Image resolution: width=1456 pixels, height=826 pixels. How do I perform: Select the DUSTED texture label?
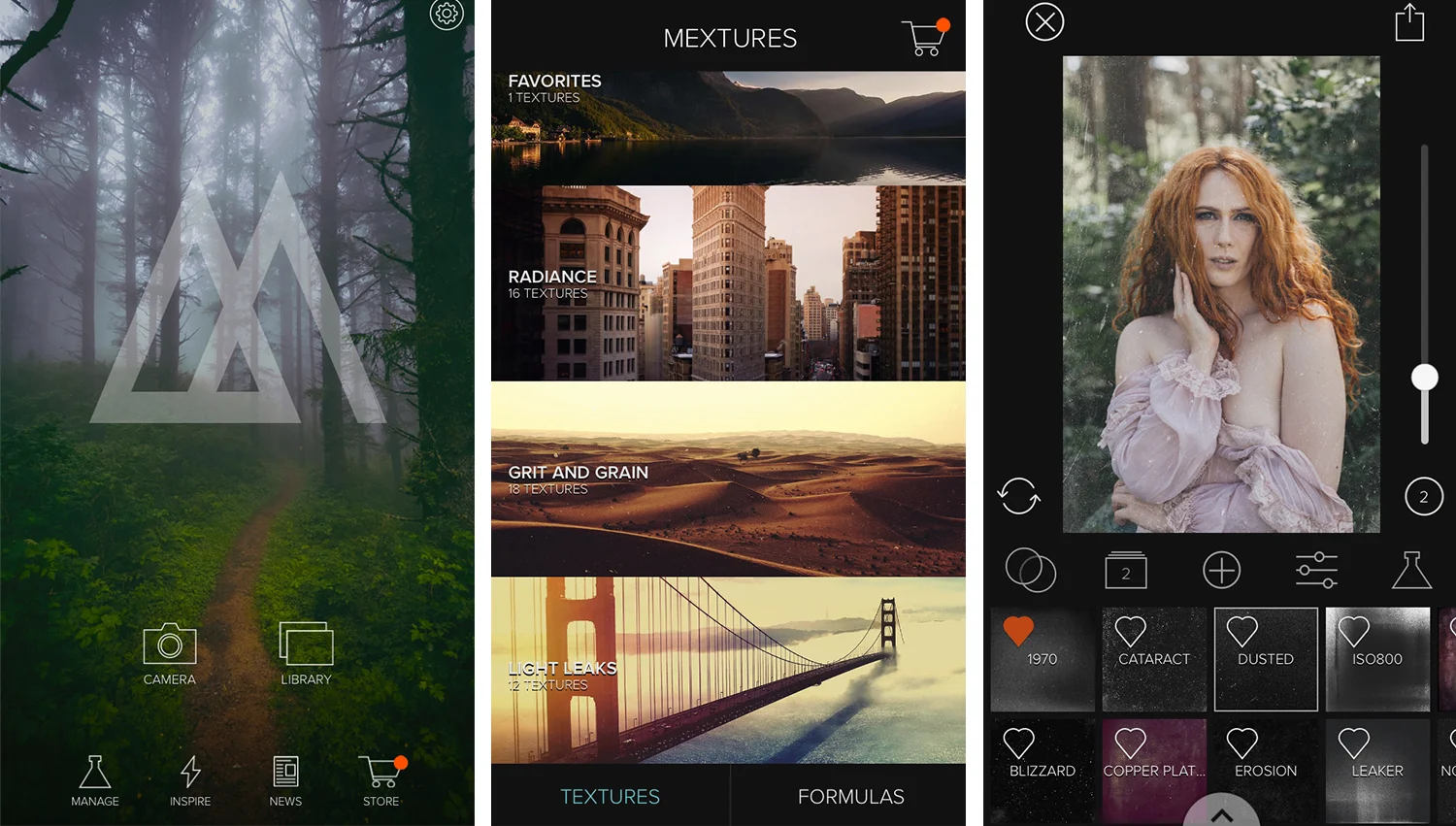(x=1266, y=659)
